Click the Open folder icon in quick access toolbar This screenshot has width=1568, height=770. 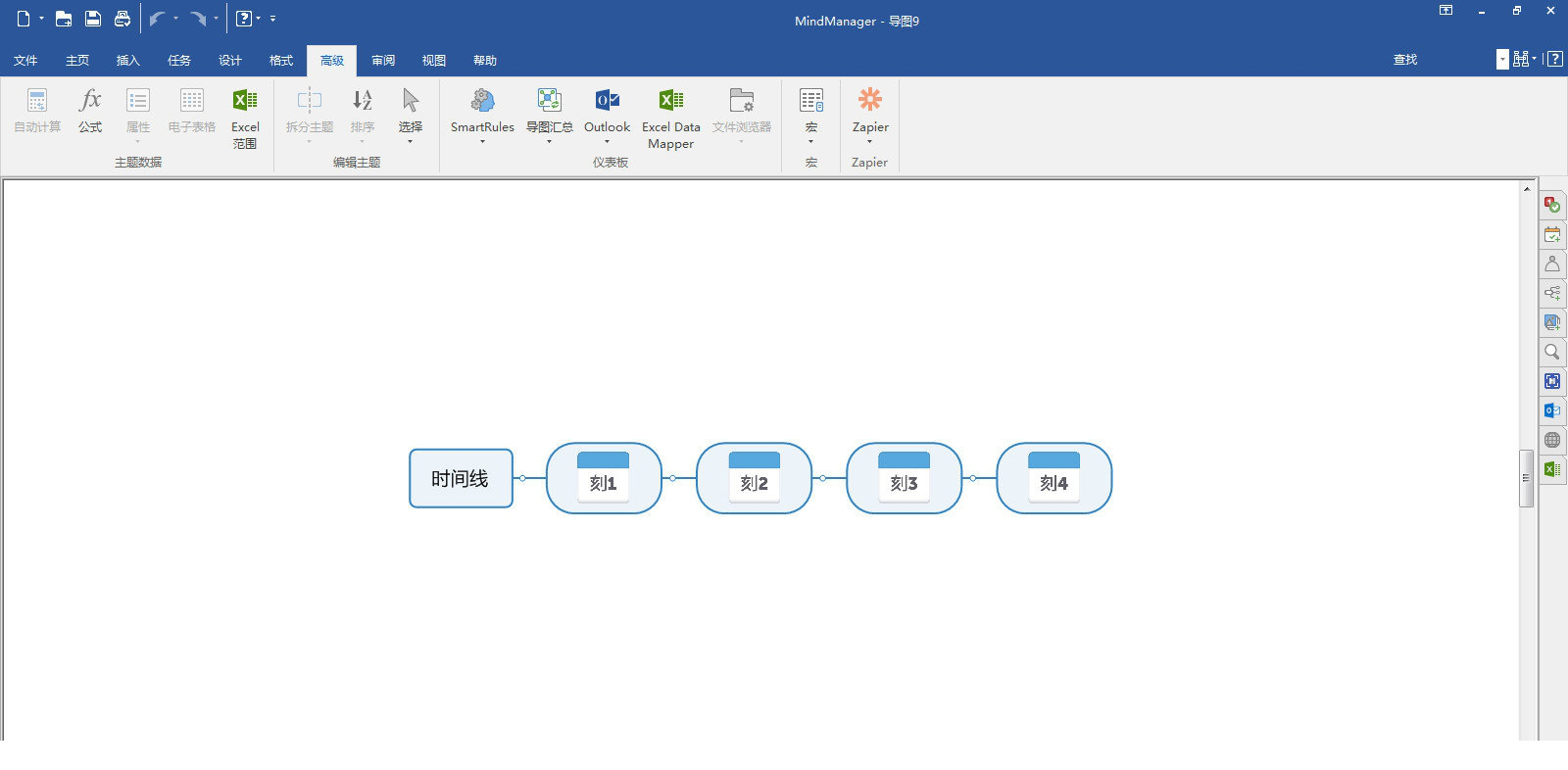(64, 19)
